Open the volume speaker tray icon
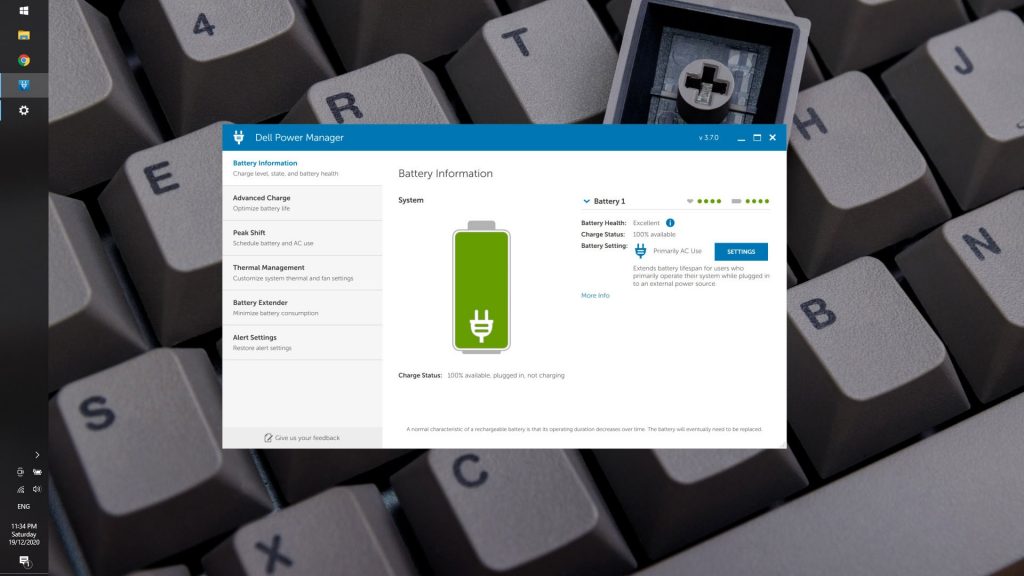This screenshot has height=576, width=1024. 37,489
